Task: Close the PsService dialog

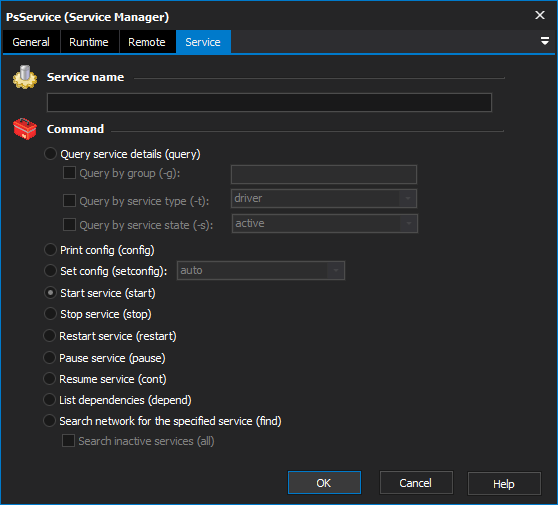Action: [x=540, y=15]
